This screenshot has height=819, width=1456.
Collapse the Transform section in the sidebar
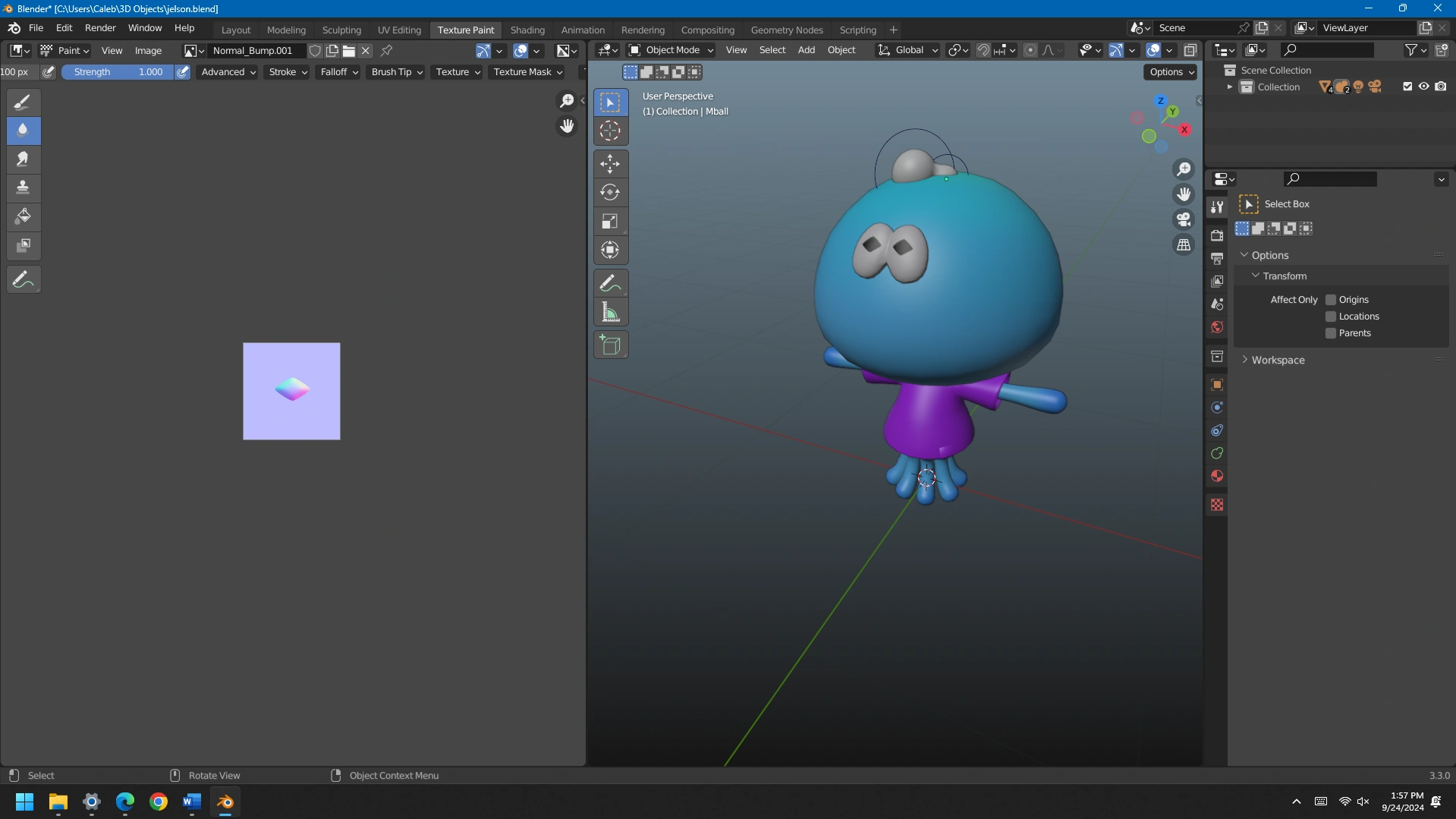point(1256,276)
